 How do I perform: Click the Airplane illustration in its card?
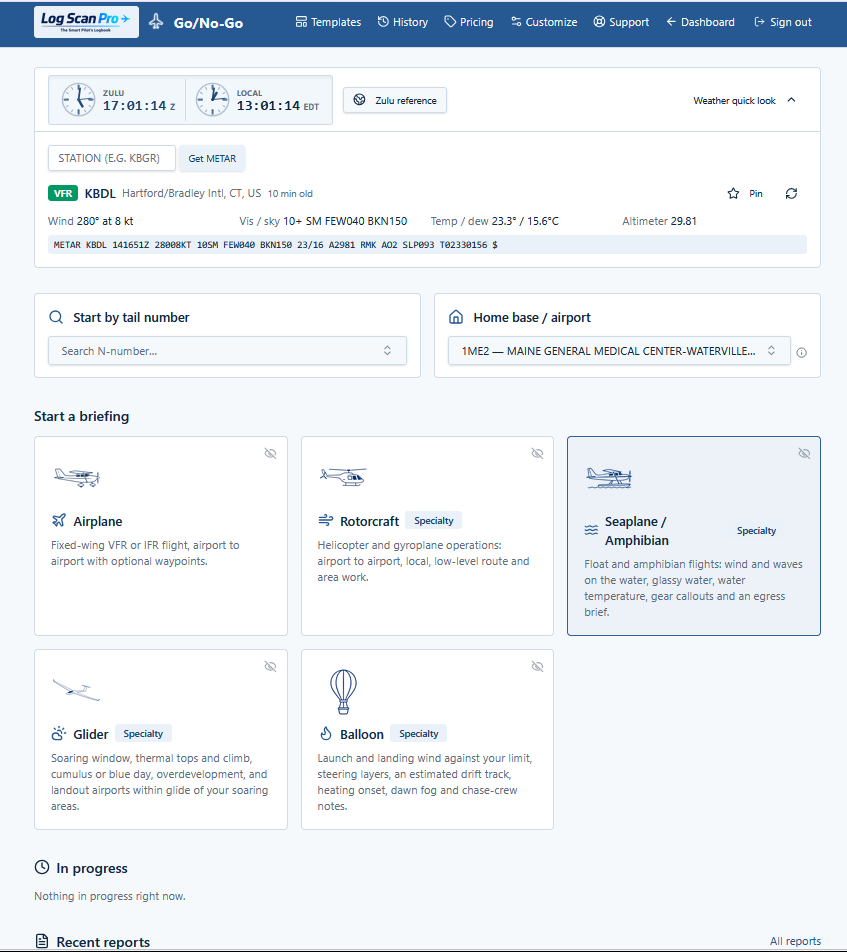tap(77, 477)
